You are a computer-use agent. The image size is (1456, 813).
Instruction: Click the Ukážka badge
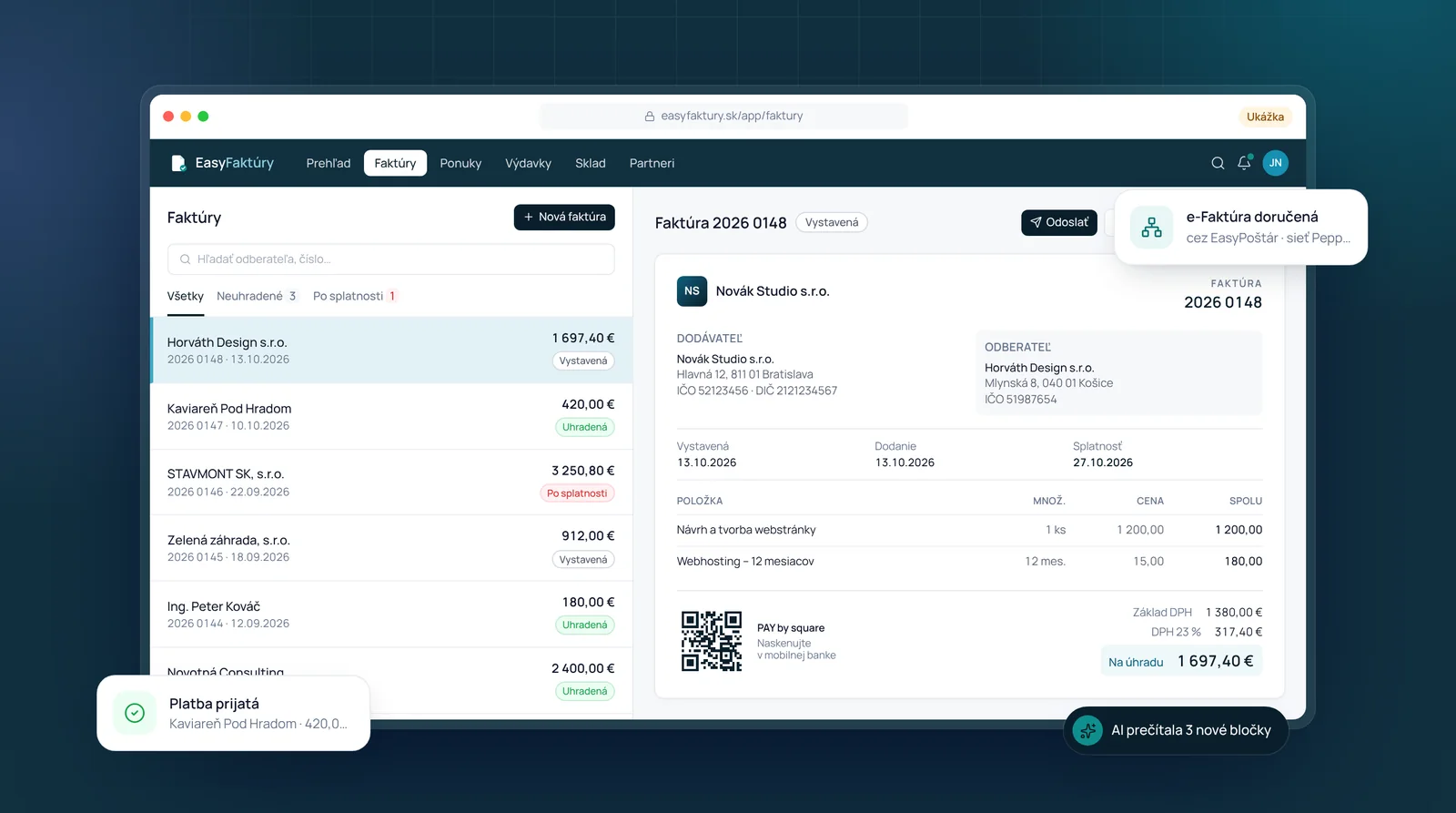1265,117
